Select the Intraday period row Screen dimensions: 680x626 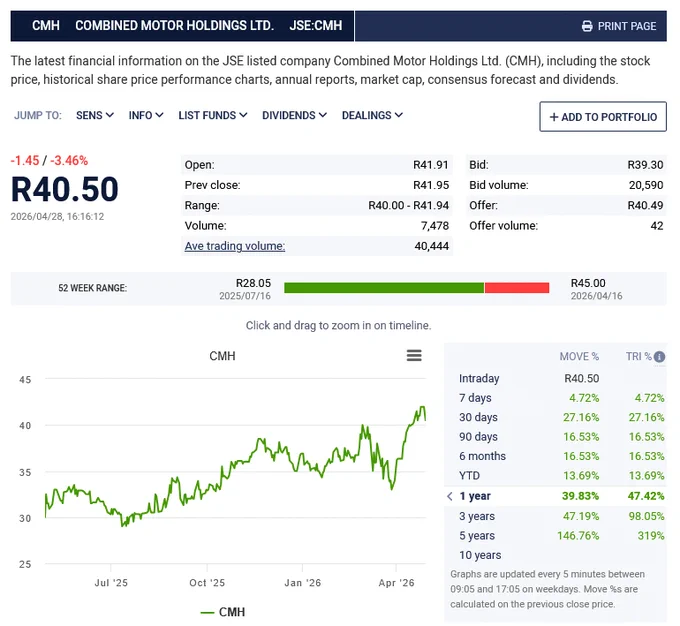click(556, 378)
